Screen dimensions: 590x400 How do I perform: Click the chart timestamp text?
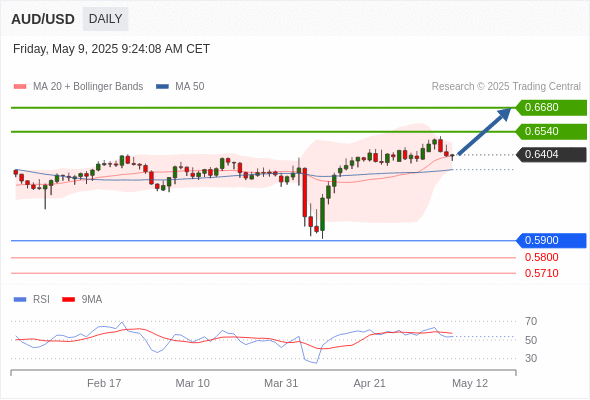(x=111, y=49)
